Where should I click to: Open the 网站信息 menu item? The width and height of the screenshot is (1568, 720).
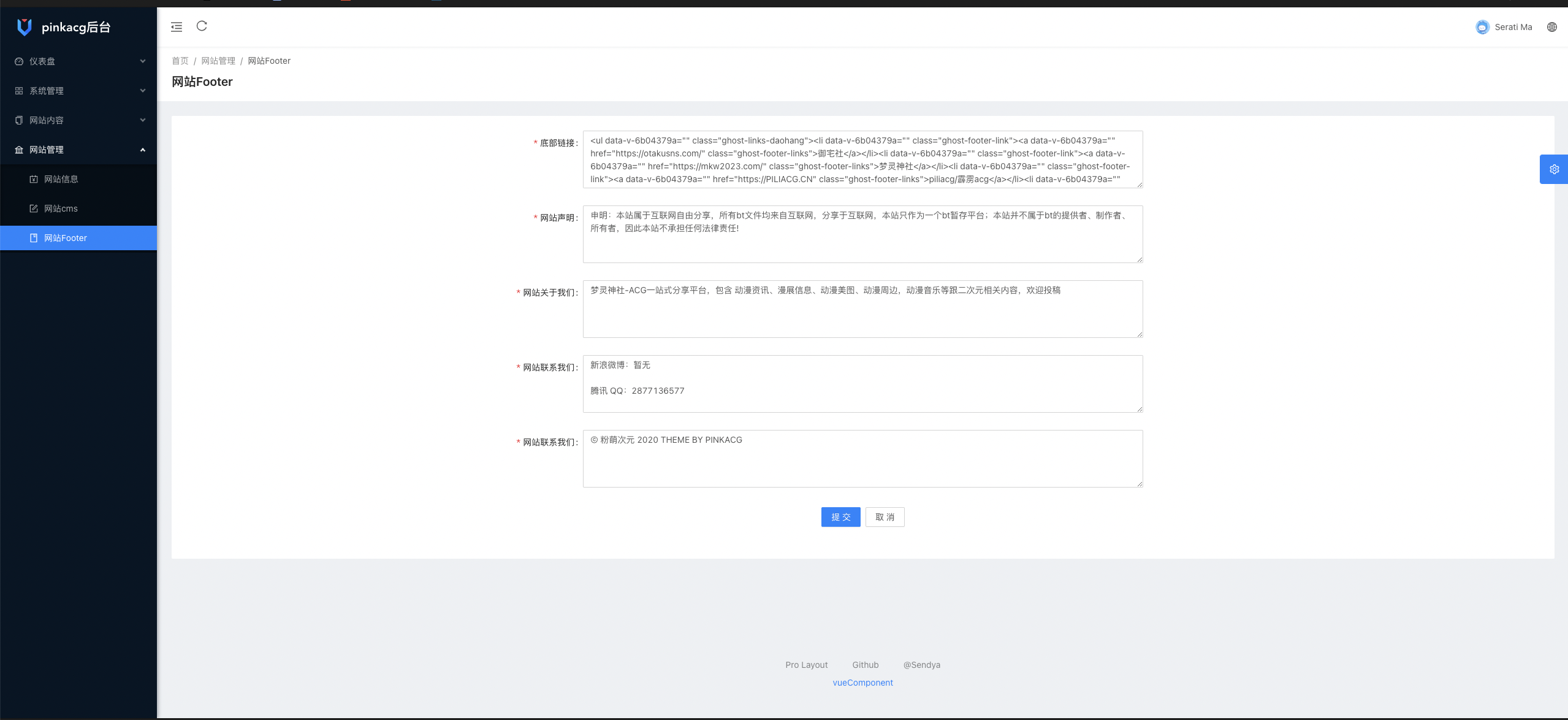tap(61, 179)
